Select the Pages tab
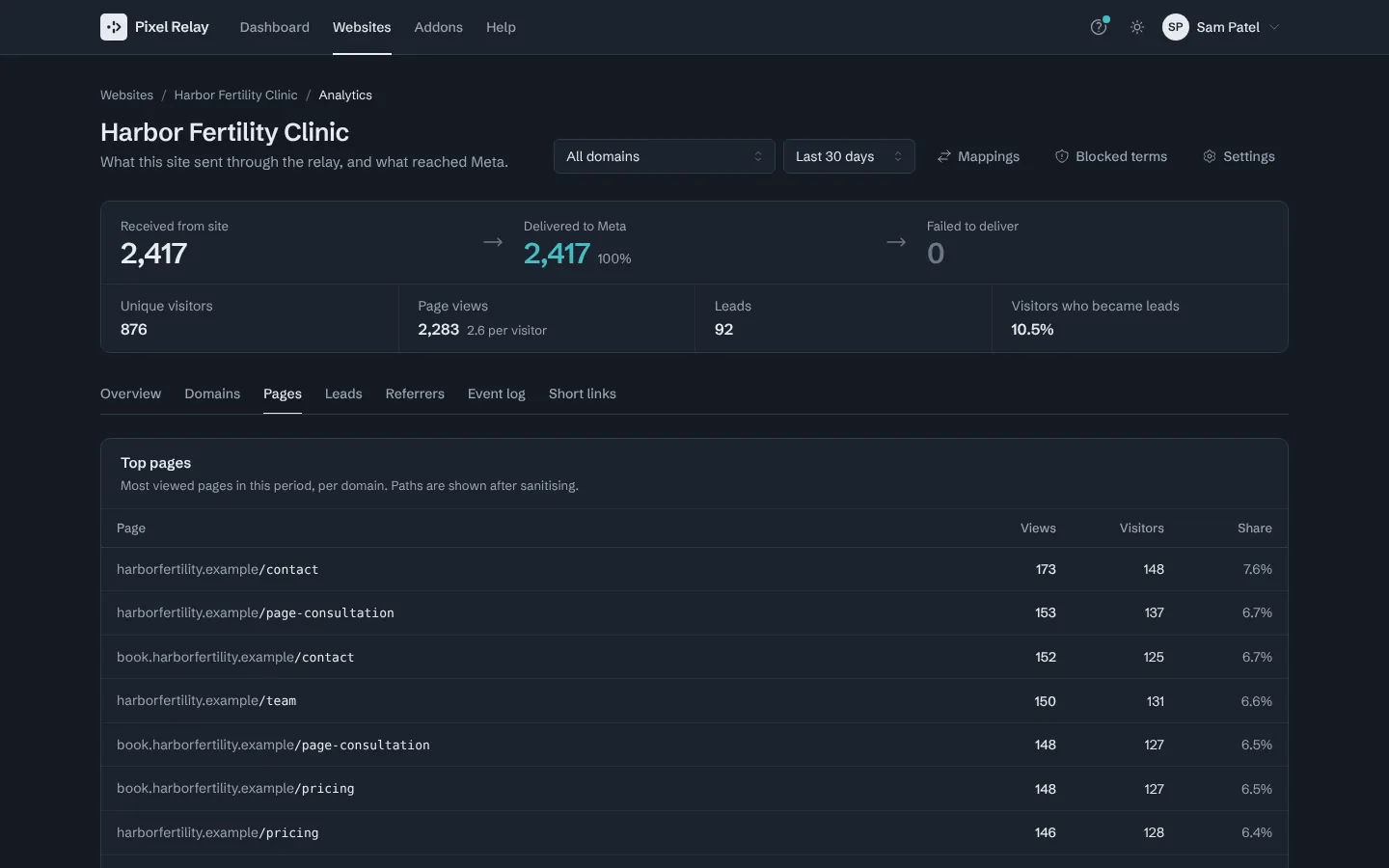This screenshot has width=1389, height=868. coord(283,393)
